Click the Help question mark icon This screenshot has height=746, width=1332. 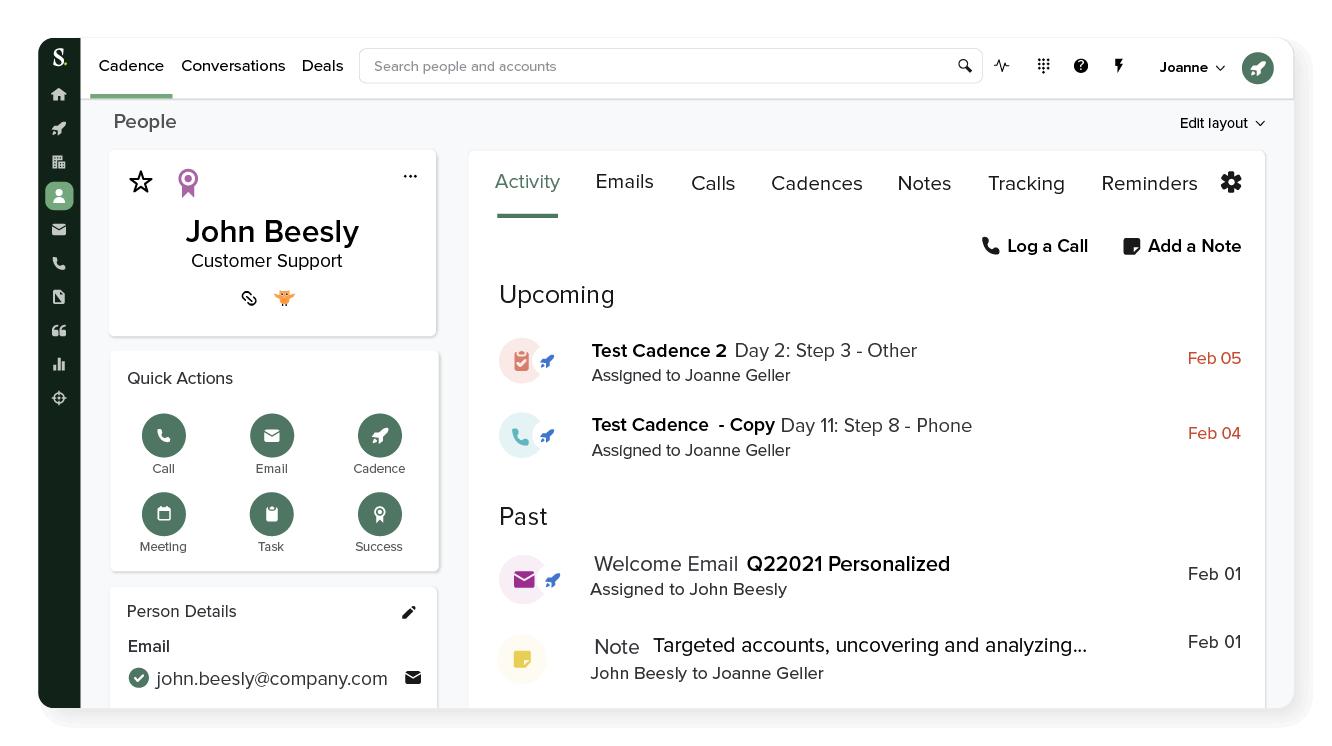point(1081,65)
